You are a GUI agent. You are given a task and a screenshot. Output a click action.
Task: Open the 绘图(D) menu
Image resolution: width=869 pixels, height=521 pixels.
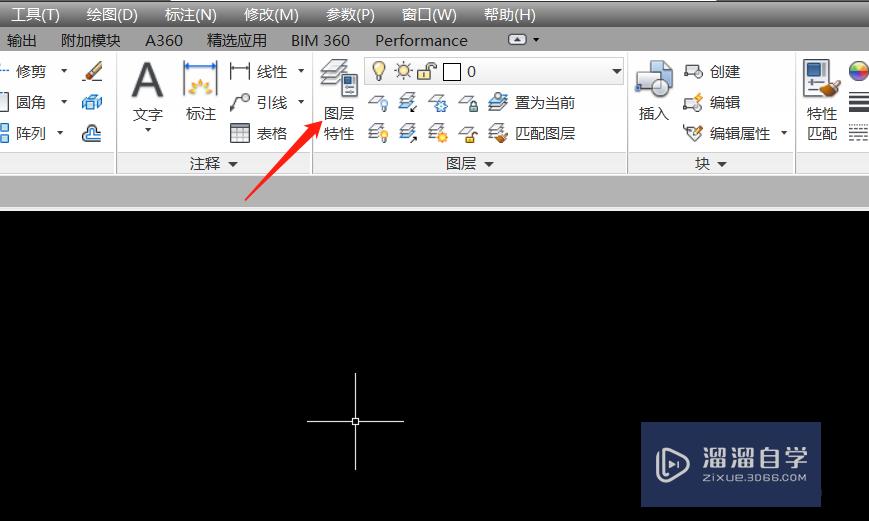click(x=112, y=14)
